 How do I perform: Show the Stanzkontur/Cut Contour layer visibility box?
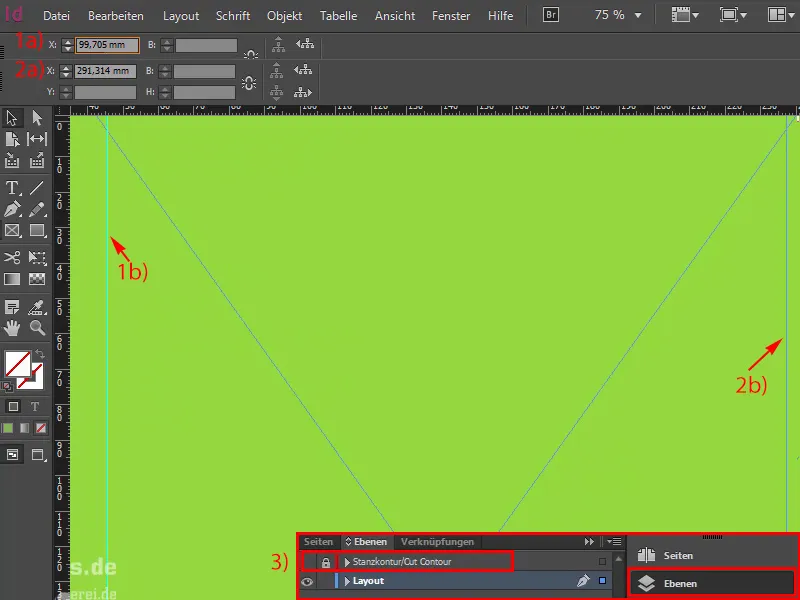click(308, 562)
